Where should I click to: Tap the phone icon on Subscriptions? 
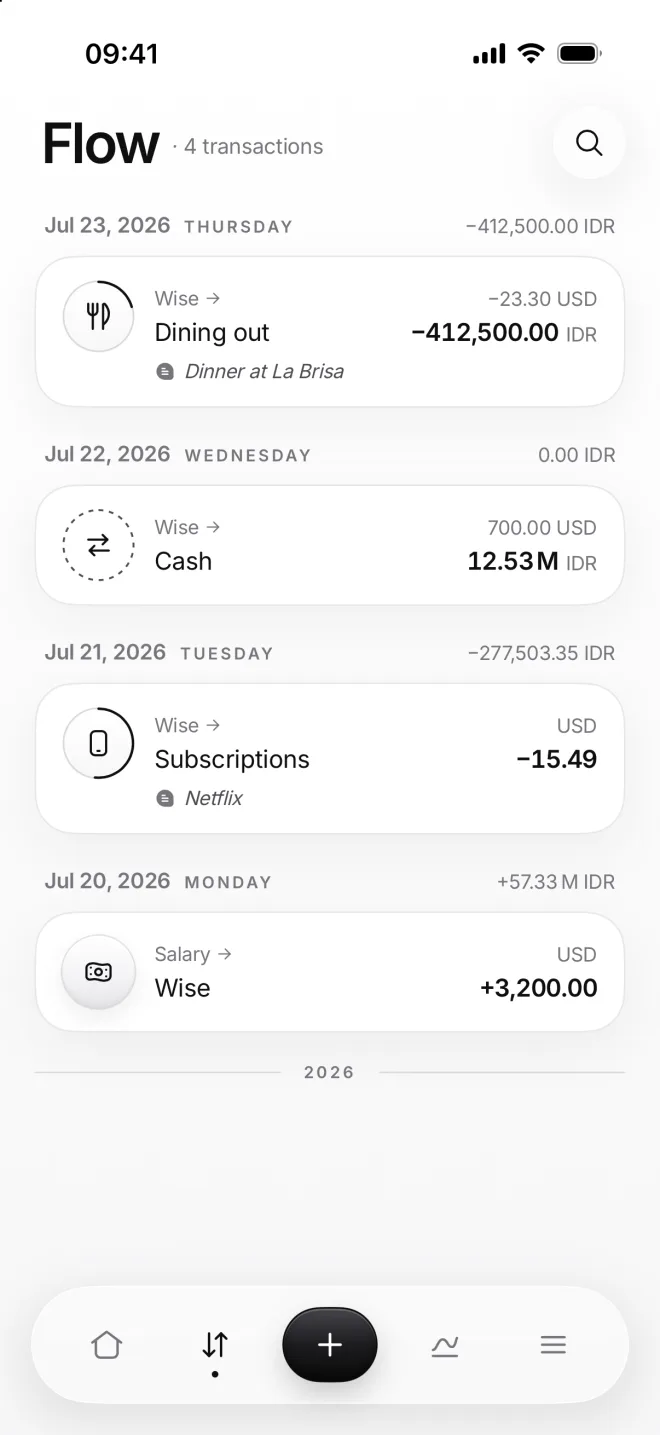(x=98, y=743)
